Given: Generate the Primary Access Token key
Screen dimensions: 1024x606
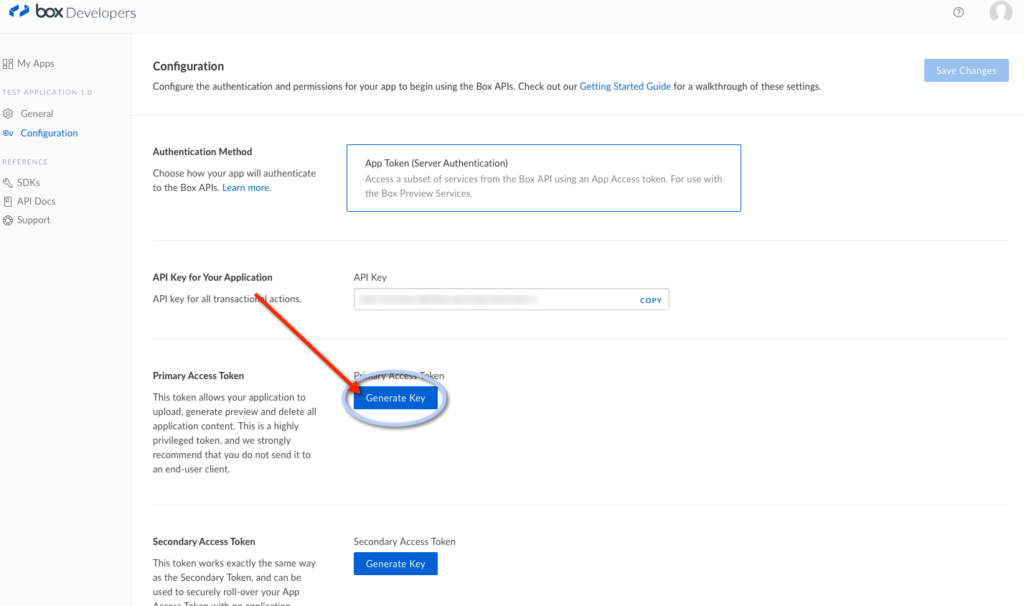Looking at the screenshot, I should (396, 398).
